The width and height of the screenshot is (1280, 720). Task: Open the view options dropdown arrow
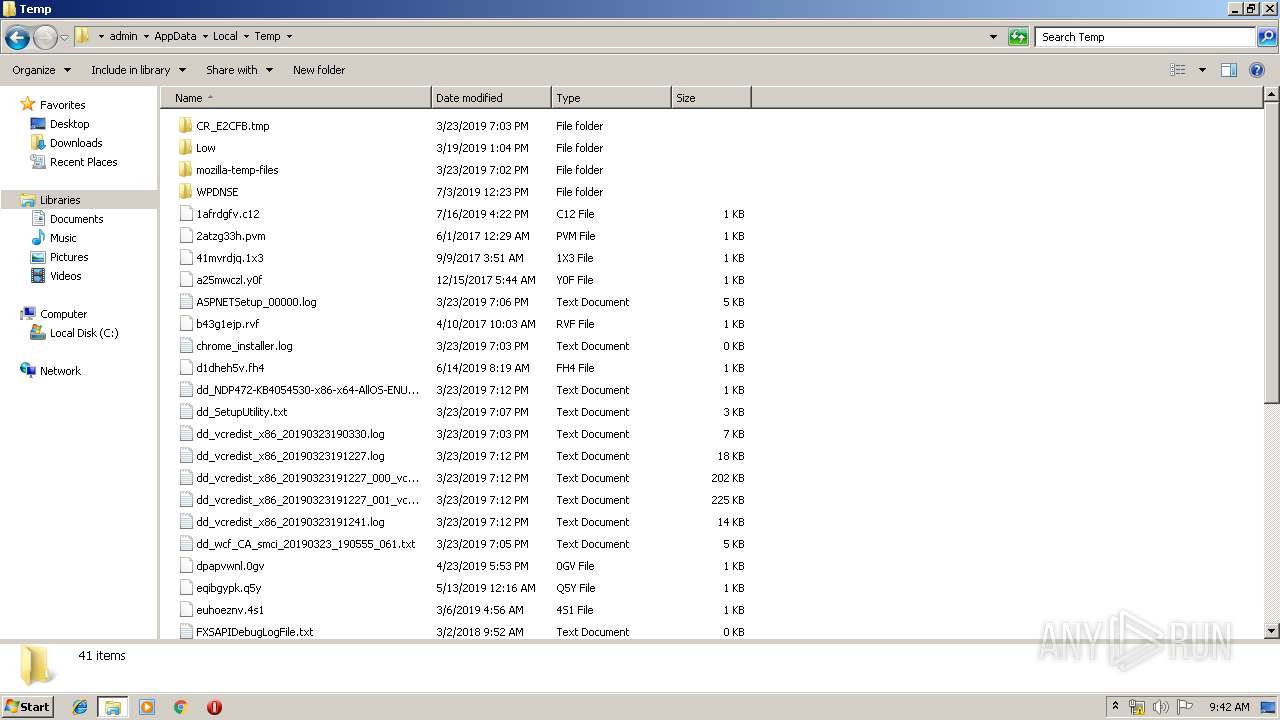point(1202,70)
